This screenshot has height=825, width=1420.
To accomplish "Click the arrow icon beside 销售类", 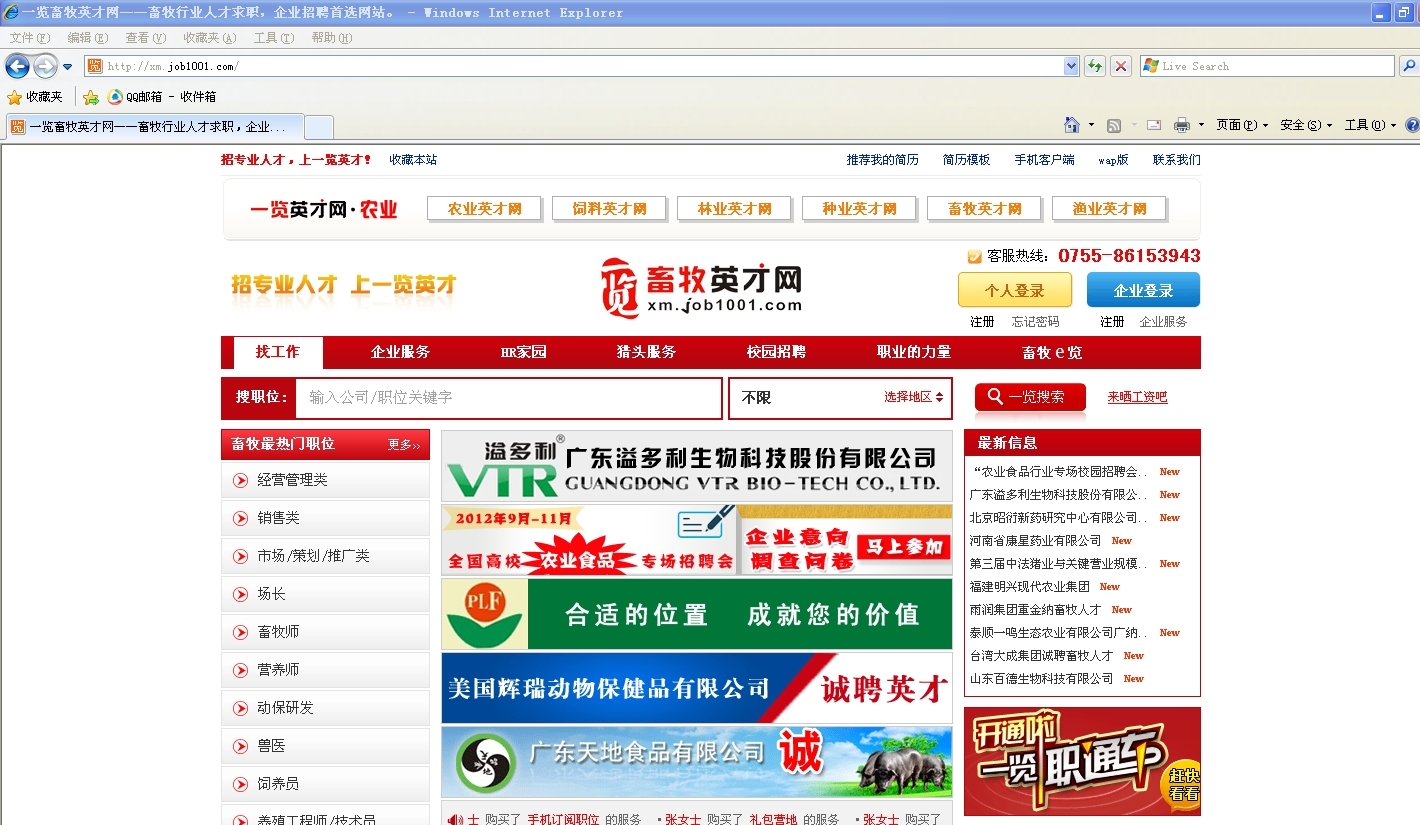I will click(240, 518).
